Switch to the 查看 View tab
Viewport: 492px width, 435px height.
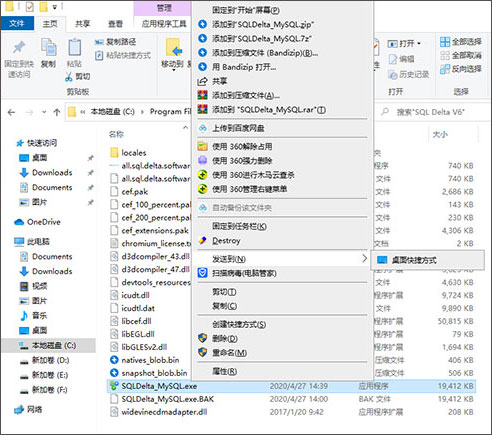coord(115,24)
